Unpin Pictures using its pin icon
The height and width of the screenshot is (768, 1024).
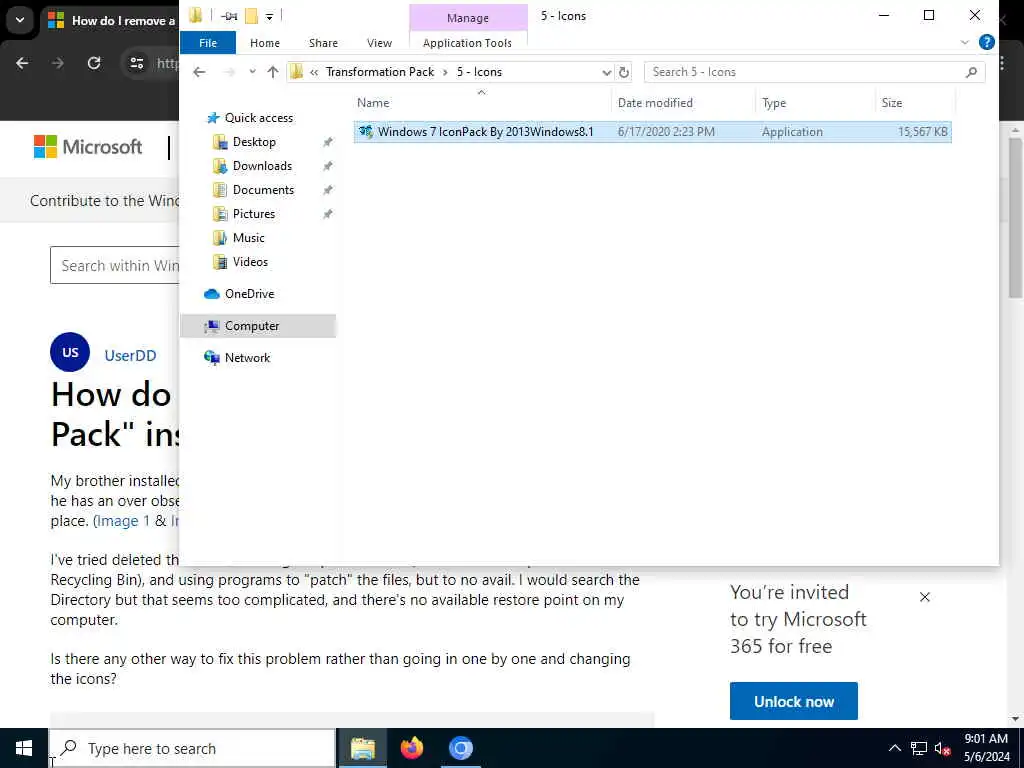pos(328,214)
